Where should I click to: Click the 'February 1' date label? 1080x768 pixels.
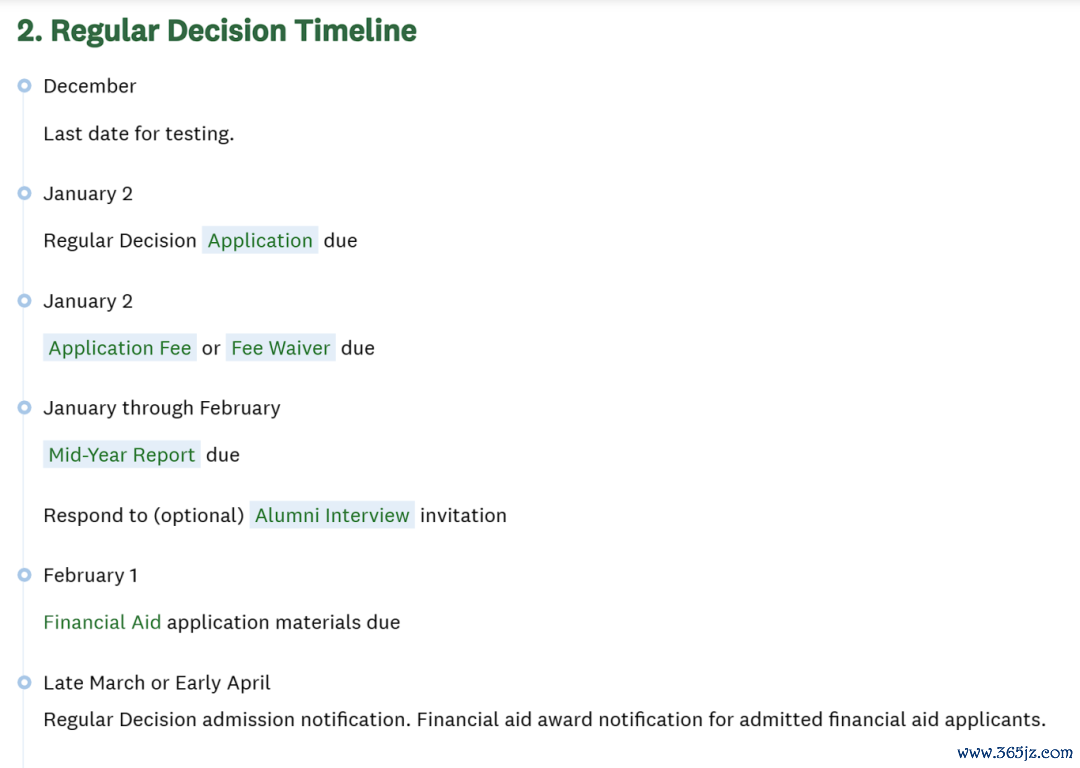(90, 575)
